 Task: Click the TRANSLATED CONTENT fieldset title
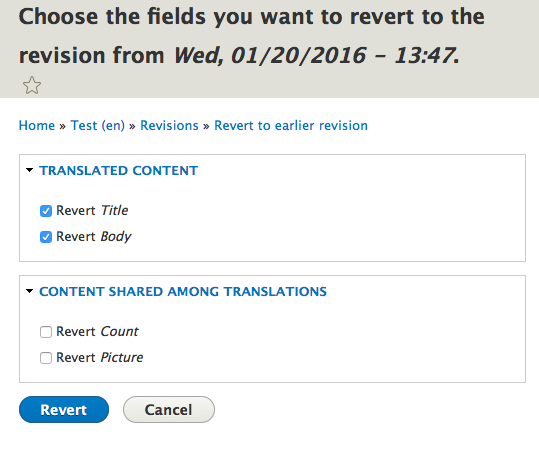point(119,170)
